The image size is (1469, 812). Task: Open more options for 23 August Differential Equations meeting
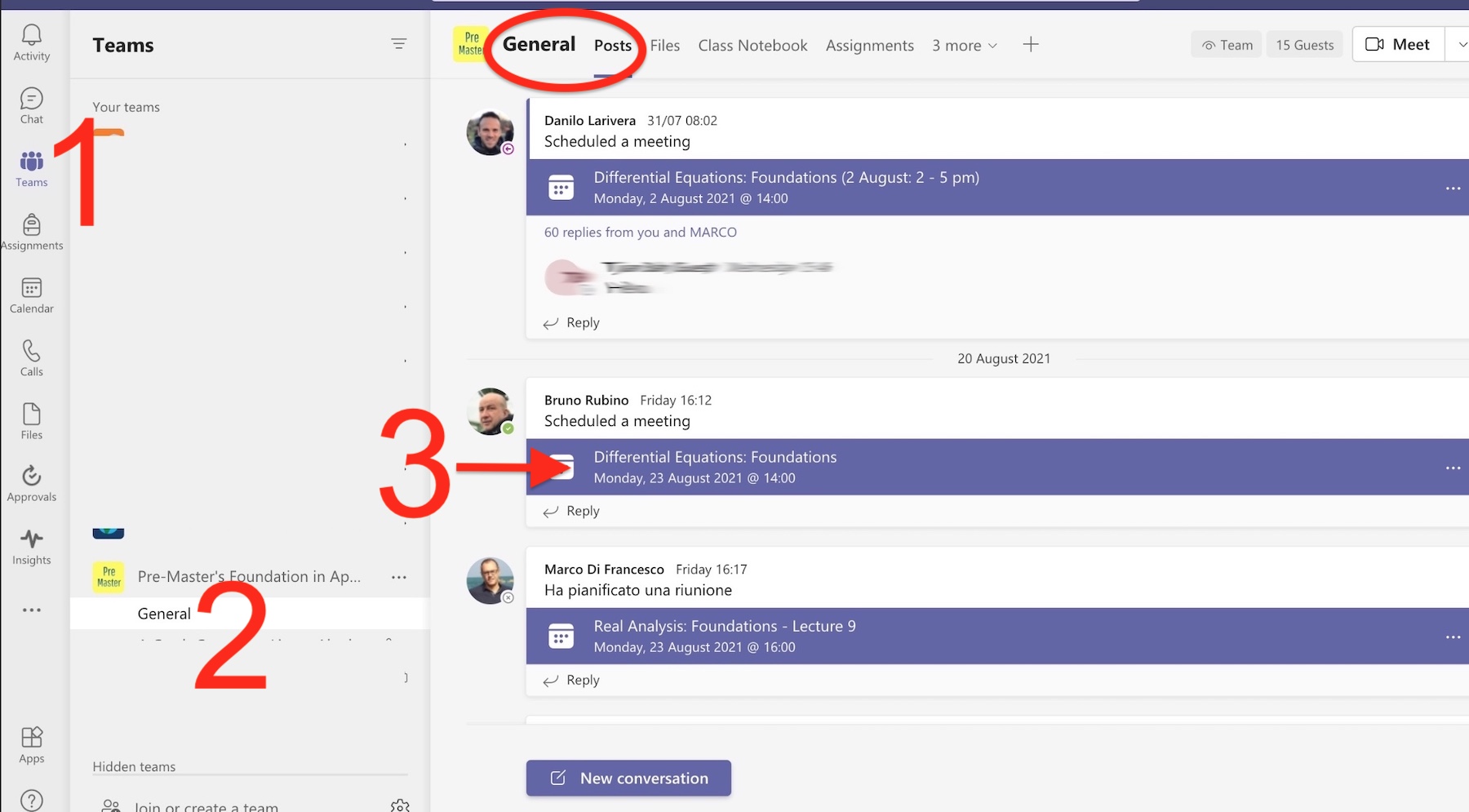1453,468
